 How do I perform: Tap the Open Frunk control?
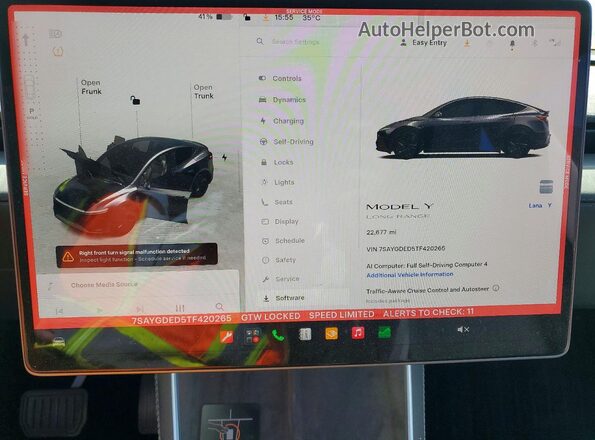pyautogui.click(x=91, y=87)
